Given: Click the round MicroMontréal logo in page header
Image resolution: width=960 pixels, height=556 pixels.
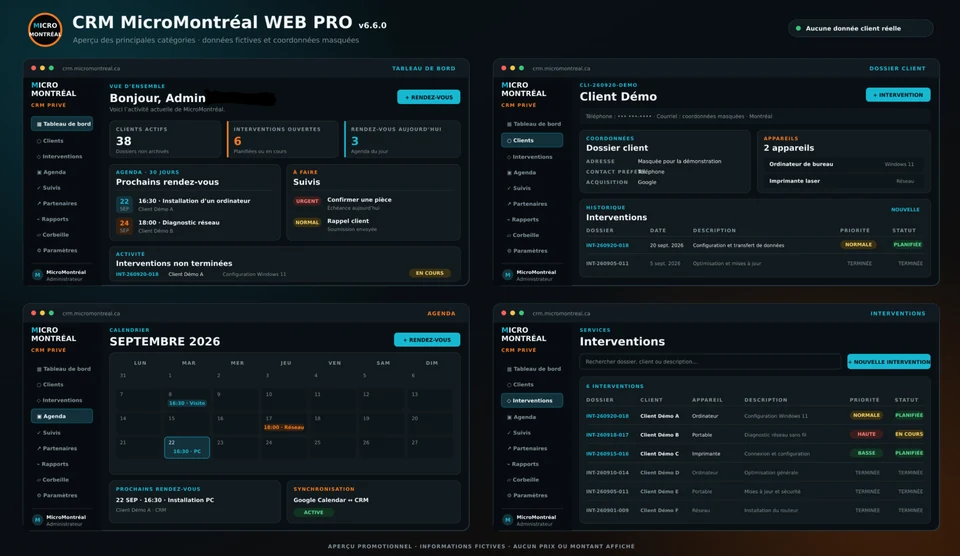Looking at the screenshot, I should click(45, 29).
